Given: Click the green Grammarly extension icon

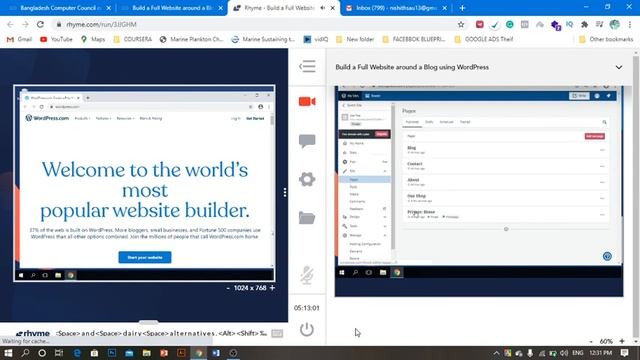Looking at the screenshot, I should tap(509, 24).
